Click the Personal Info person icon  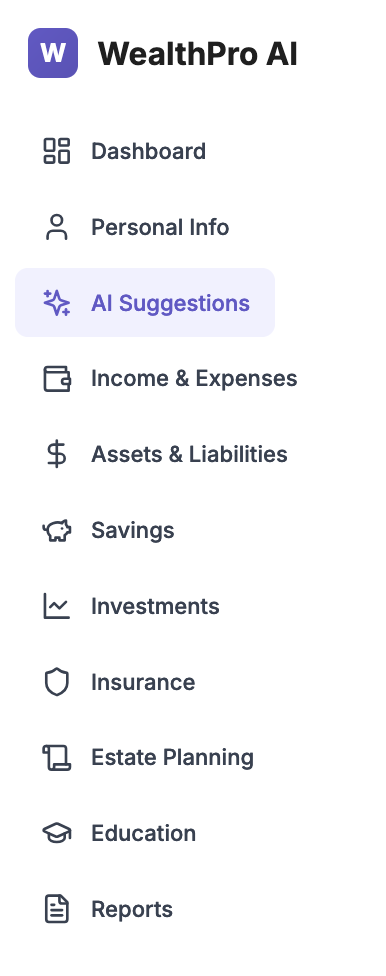(57, 227)
